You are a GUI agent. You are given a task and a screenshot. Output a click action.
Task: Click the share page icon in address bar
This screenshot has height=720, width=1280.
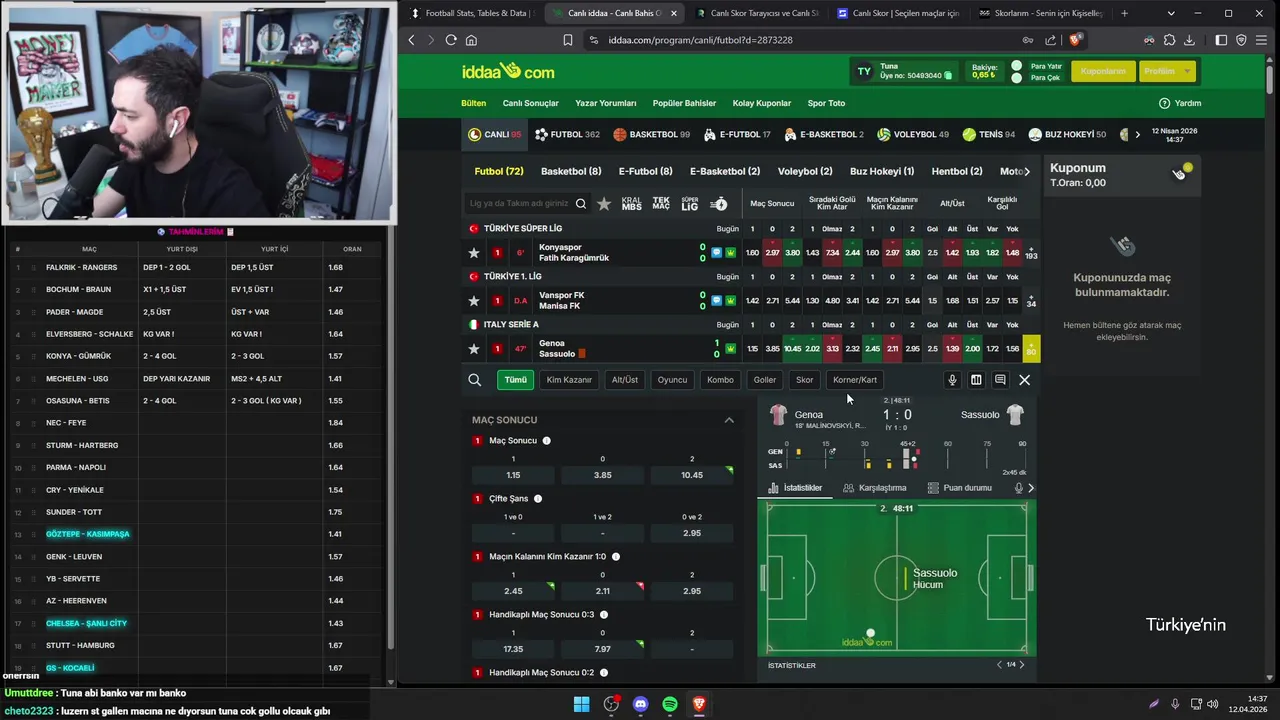[x=1050, y=40]
